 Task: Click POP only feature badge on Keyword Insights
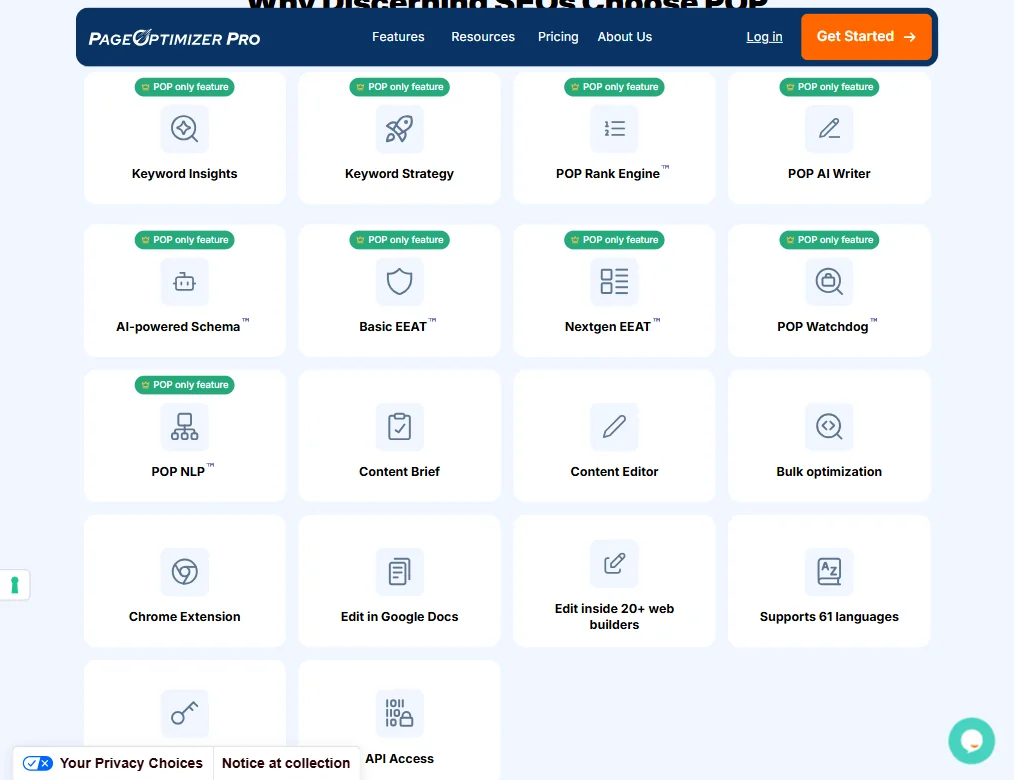(184, 87)
